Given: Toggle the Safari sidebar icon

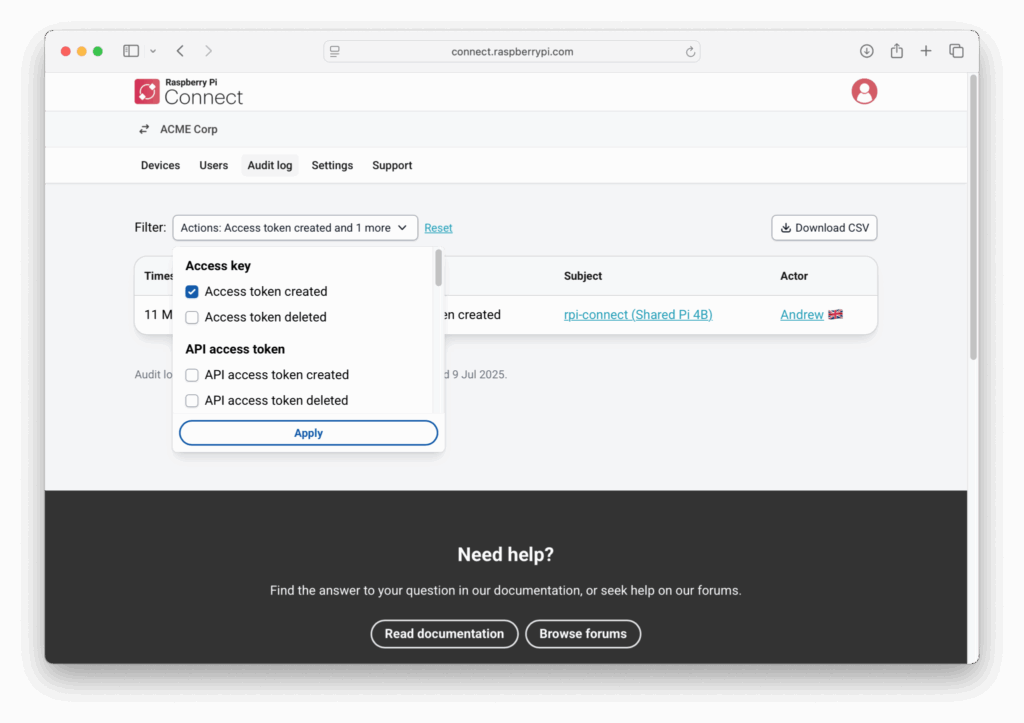Looking at the screenshot, I should point(131,51).
